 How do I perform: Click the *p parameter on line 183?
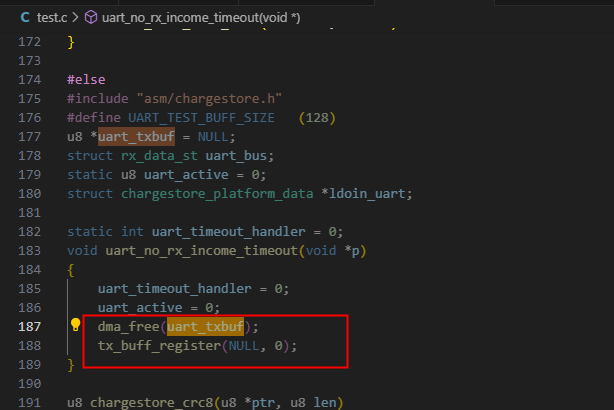tap(352, 251)
